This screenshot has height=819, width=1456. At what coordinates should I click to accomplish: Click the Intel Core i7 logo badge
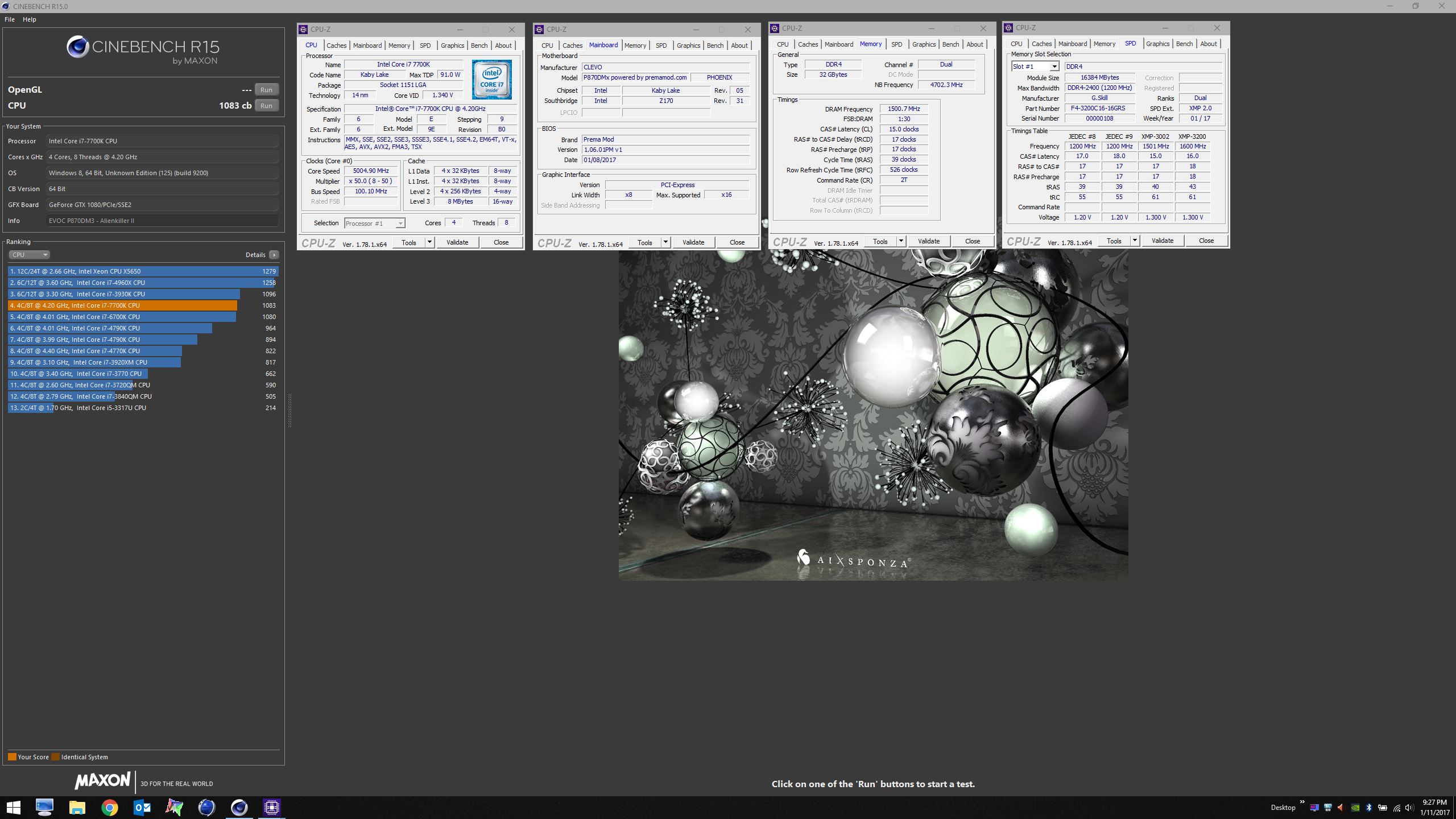coord(491,79)
